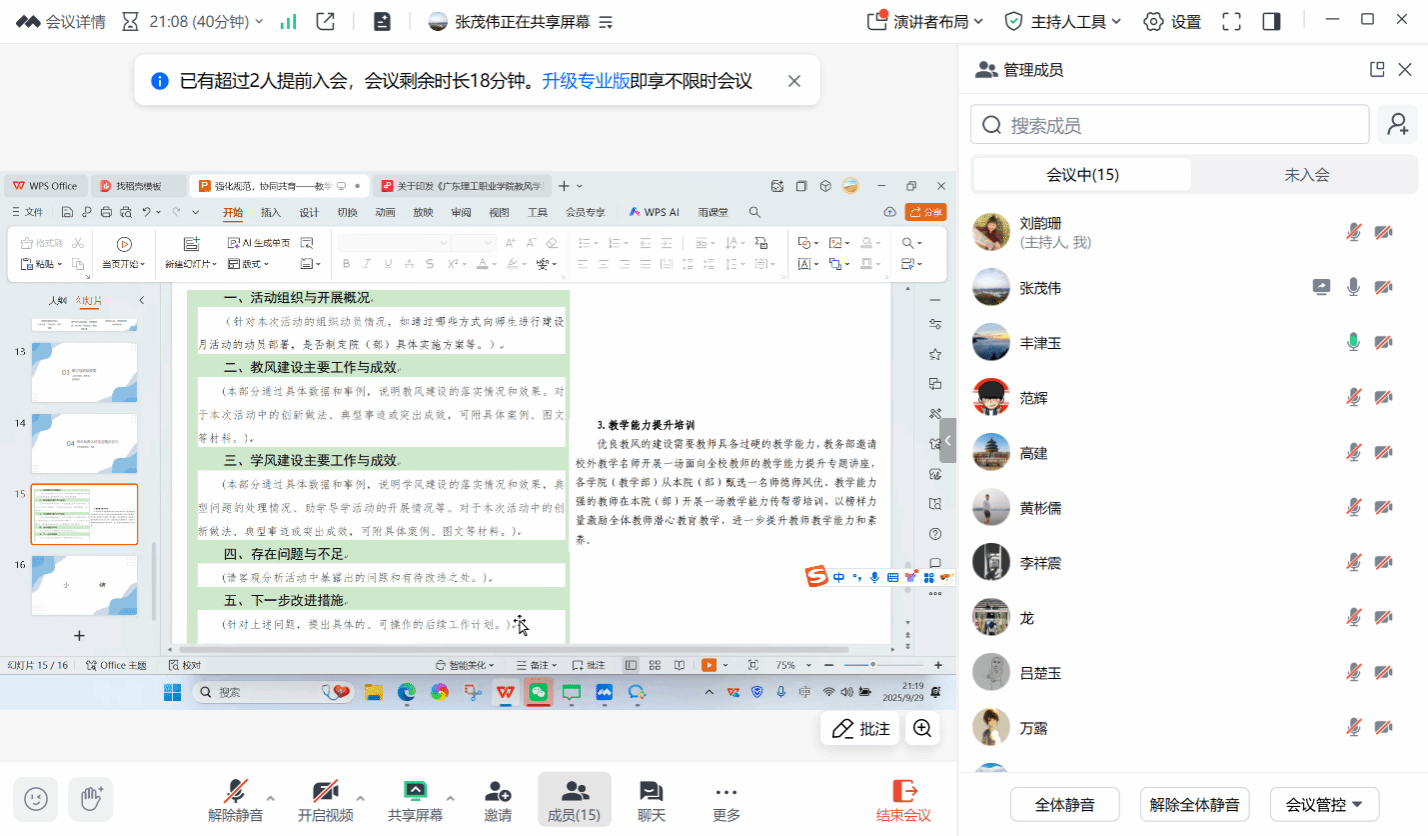Raise hand using the hand icon
This screenshot has height=836, width=1428.
pyautogui.click(x=91, y=798)
